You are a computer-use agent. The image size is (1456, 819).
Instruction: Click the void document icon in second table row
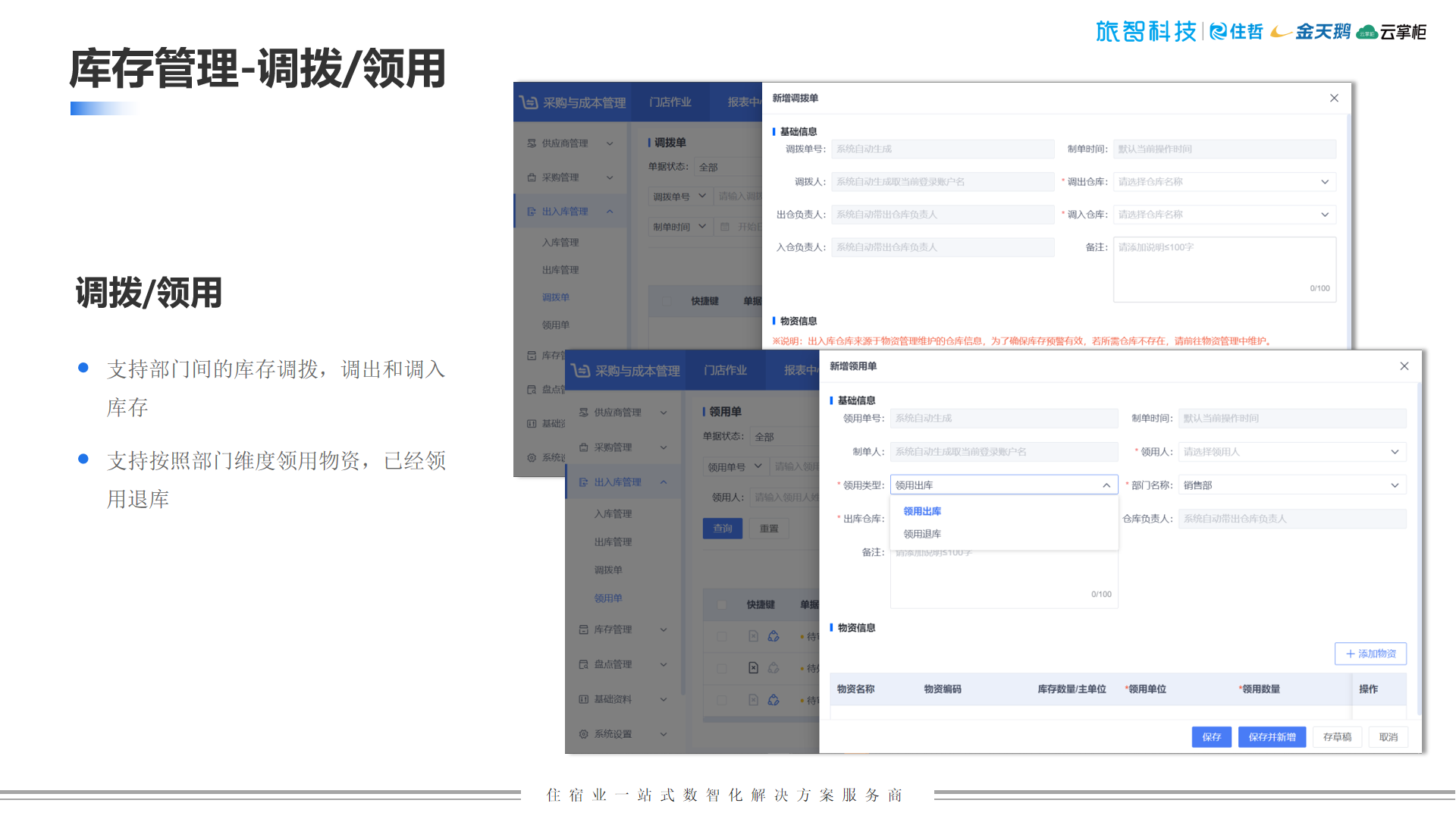click(x=753, y=668)
